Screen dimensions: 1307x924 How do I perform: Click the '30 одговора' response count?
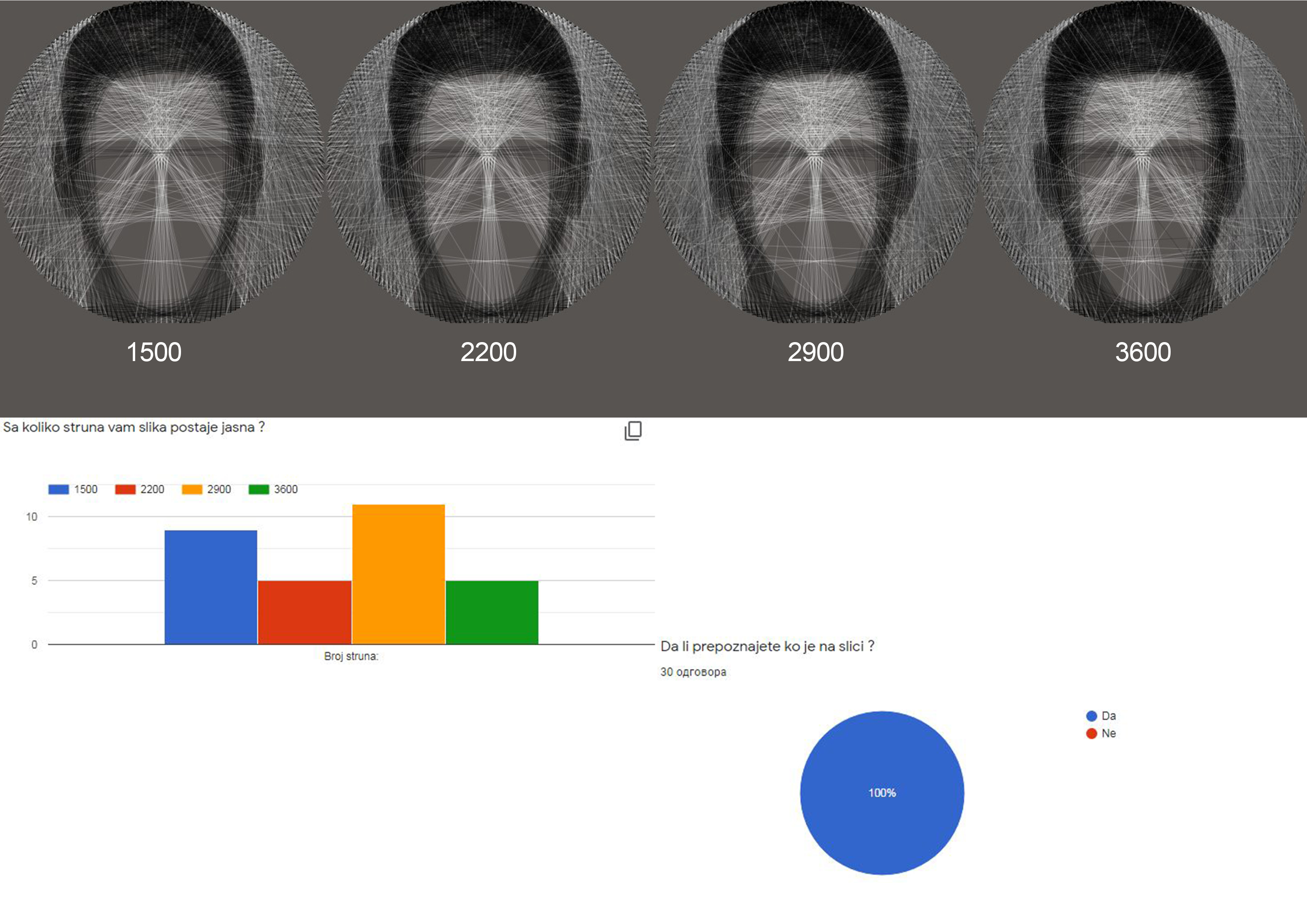pos(693,672)
